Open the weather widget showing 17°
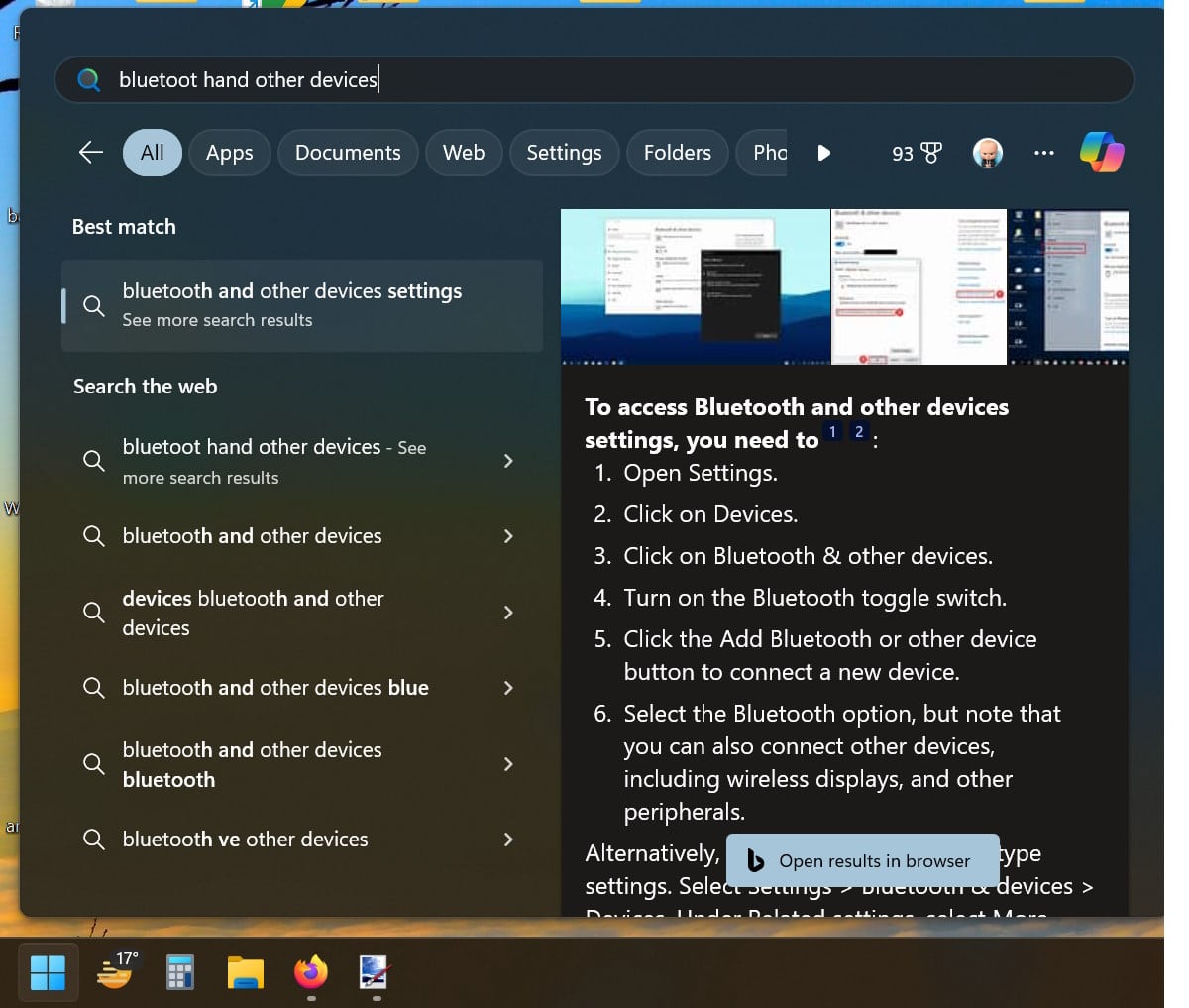The height and width of the screenshot is (1008, 1189). click(x=114, y=972)
